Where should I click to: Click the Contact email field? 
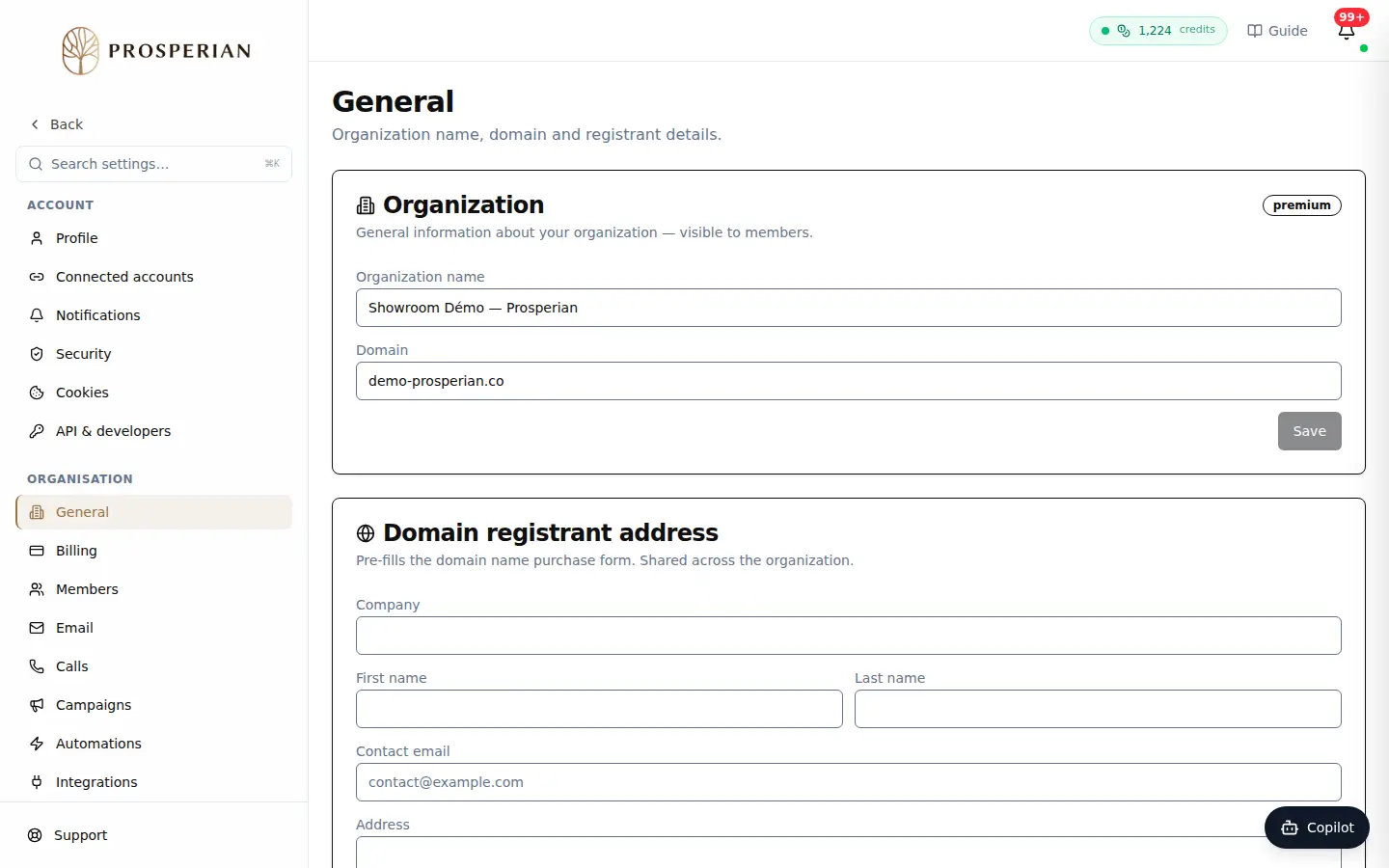849,782
